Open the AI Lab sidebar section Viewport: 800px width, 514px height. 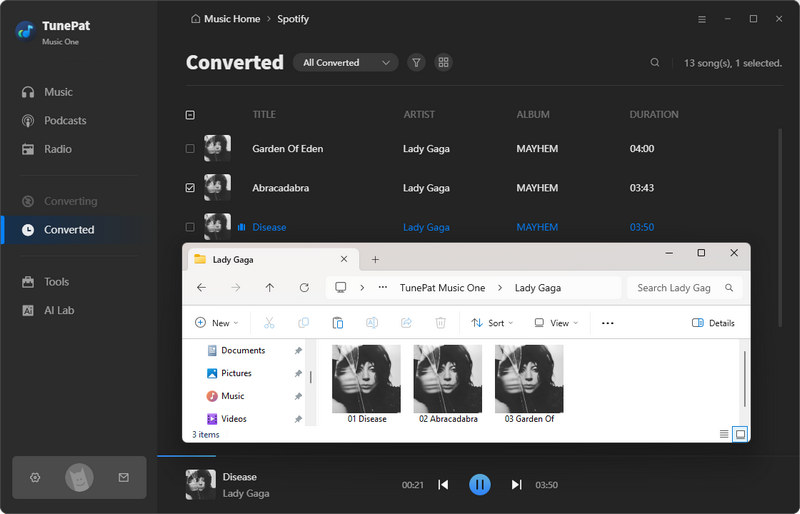[58, 310]
